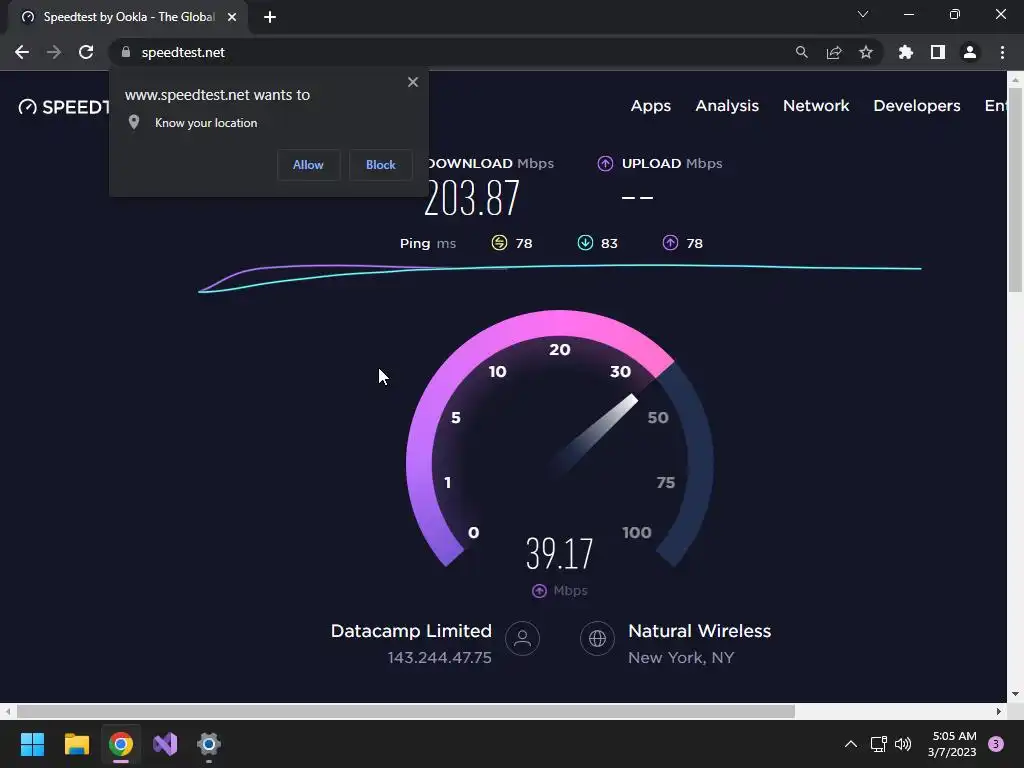The height and width of the screenshot is (768, 1024).
Task: Expand the tab search chevron
Action: [863, 14]
